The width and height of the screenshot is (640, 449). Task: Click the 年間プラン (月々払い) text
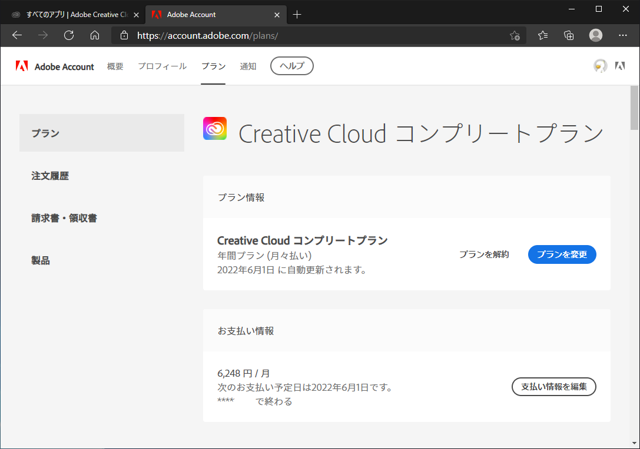click(x=264, y=256)
